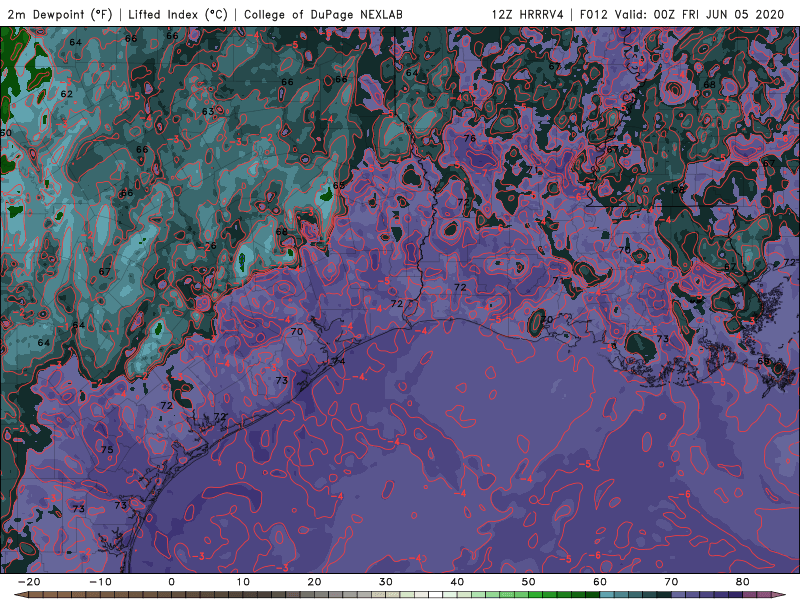Click the '70' colorbar scale label
This screenshot has height=600, width=800.
(x=671, y=582)
